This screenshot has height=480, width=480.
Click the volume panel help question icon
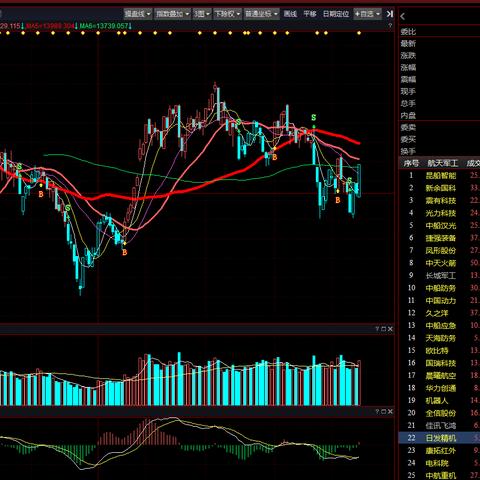tap(377, 329)
